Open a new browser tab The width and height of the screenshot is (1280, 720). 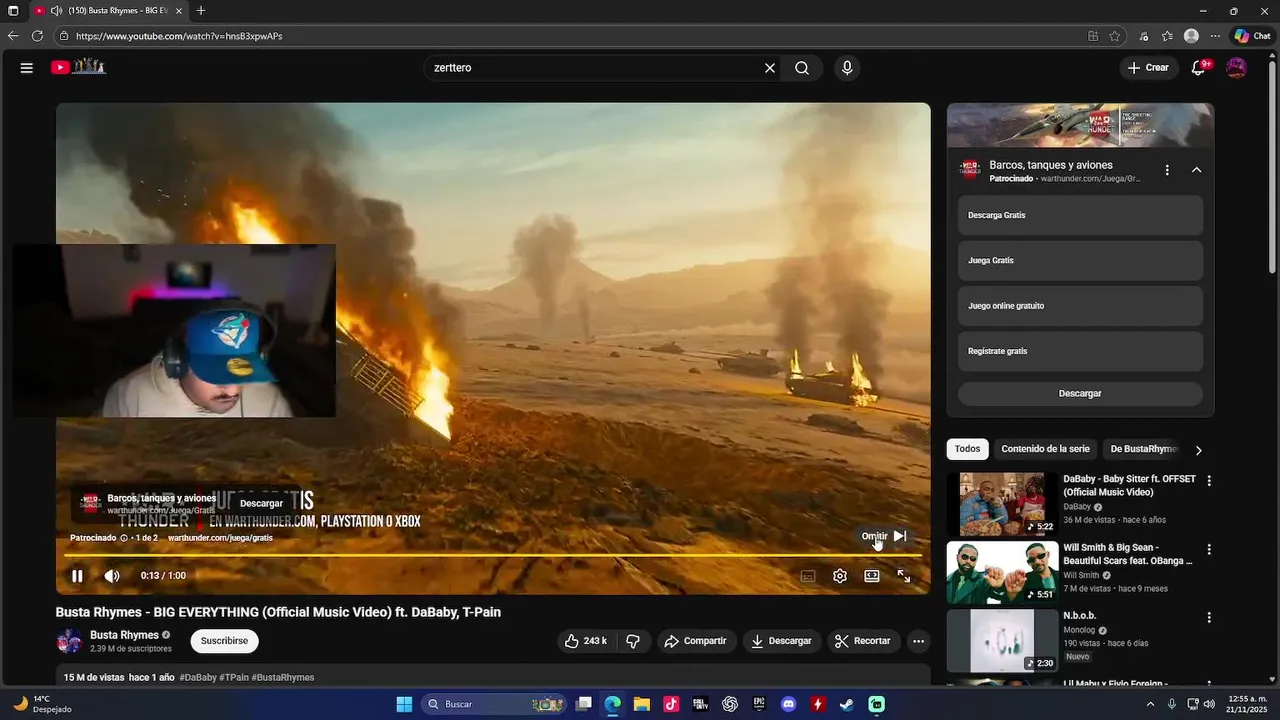[x=201, y=11]
